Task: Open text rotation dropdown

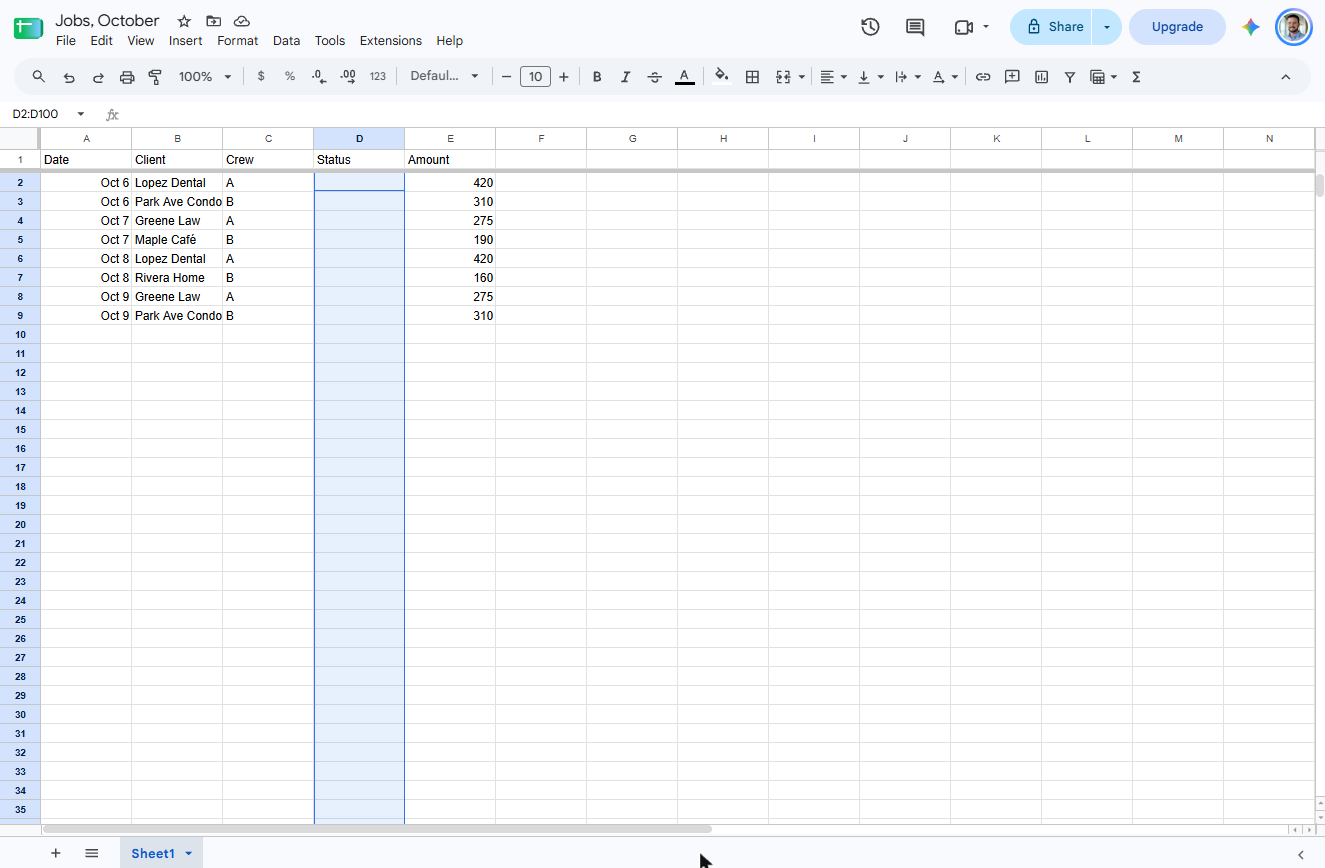Action: point(945,77)
